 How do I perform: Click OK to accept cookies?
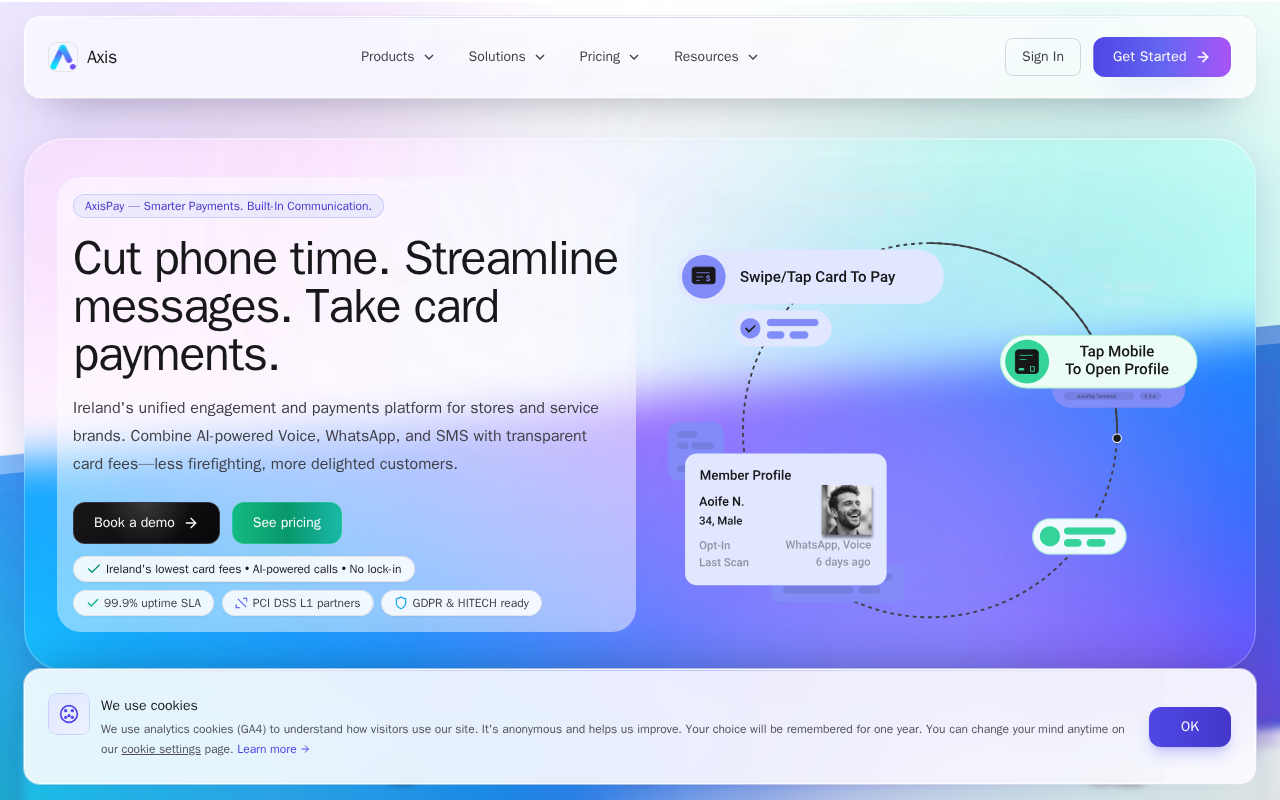pos(1190,727)
